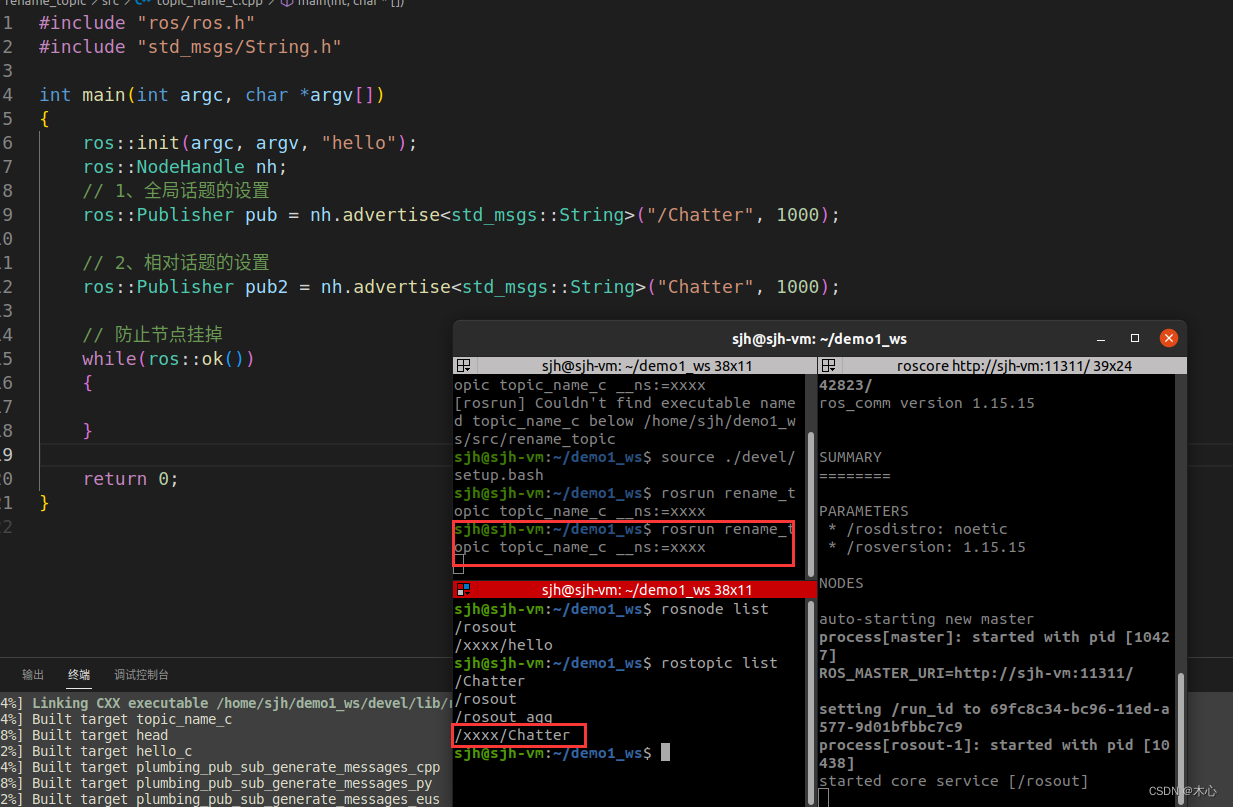Click the scrollbar of the rosnode list pane
The image size is (1233, 807).
811,700
